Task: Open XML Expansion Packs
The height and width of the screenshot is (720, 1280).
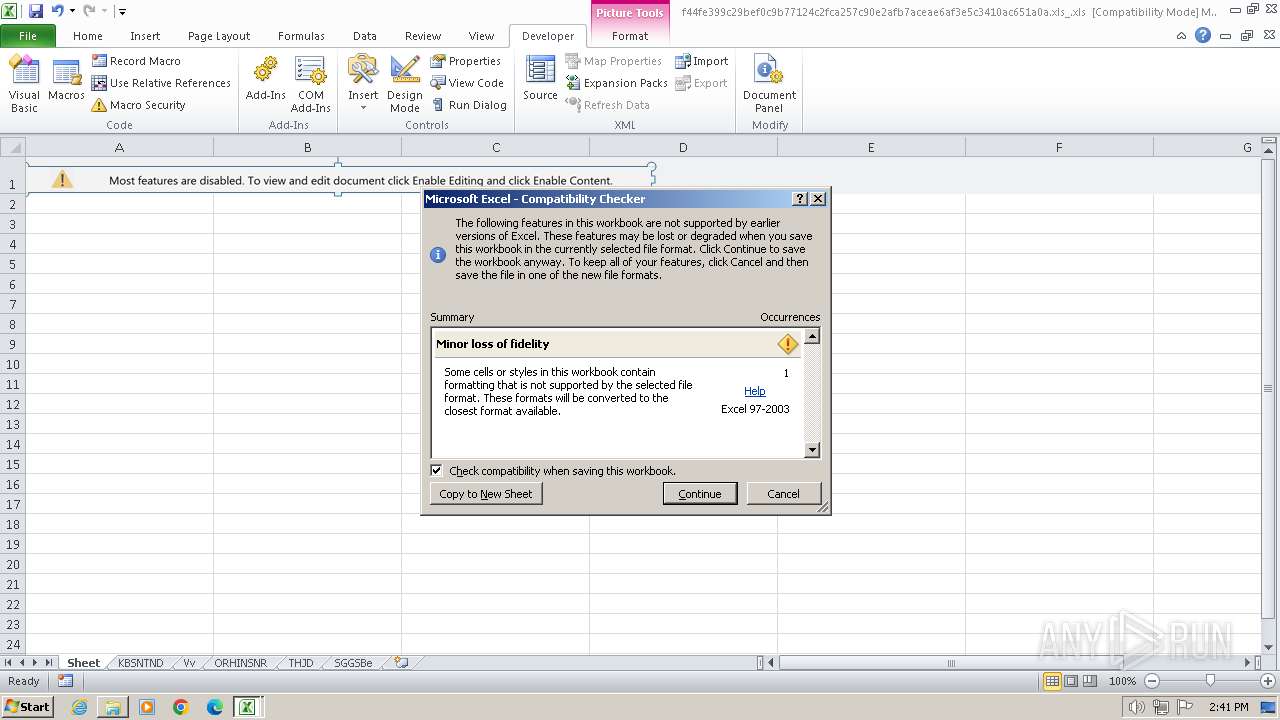Action: (x=616, y=83)
